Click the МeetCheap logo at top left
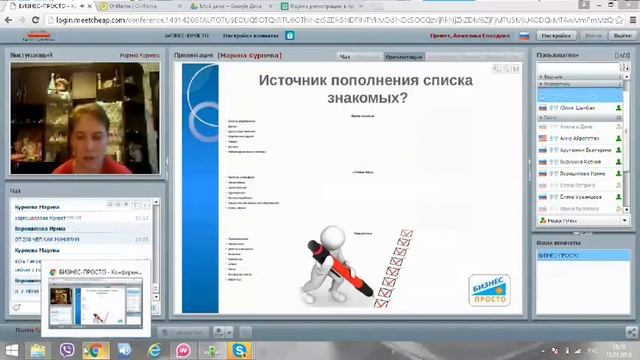The image size is (640, 360). [38, 36]
